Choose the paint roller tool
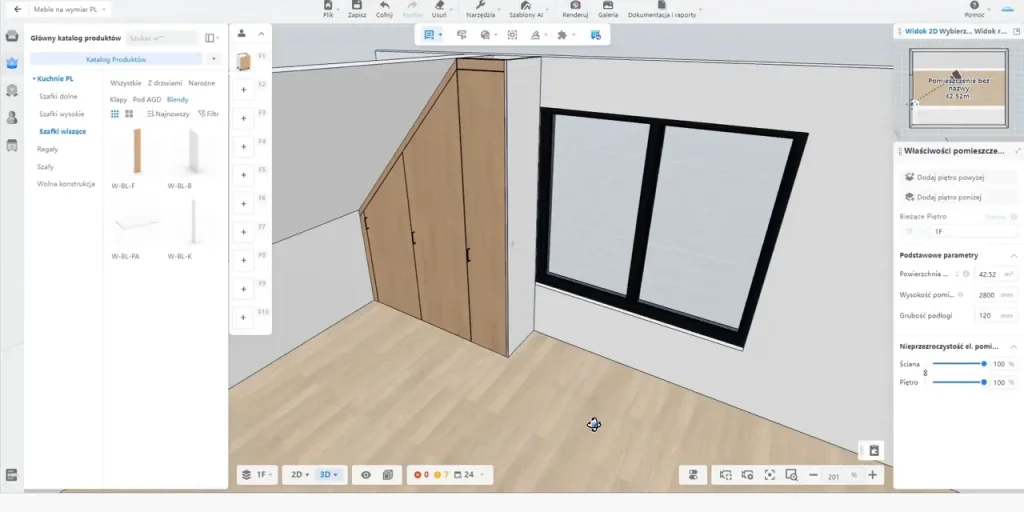This screenshot has height=512, width=1024. point(462,35)
